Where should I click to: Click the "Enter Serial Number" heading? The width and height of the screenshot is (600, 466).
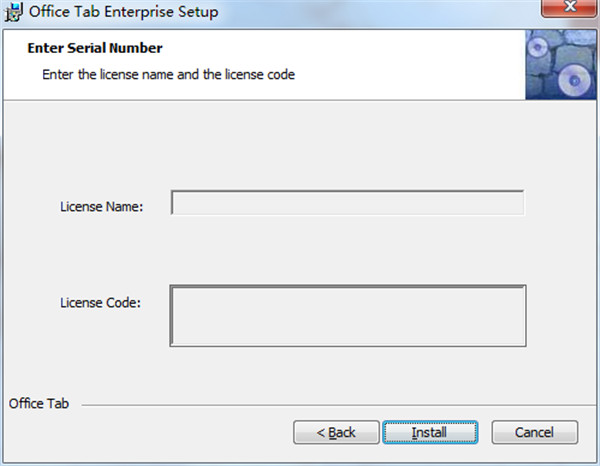pos(95,48)
